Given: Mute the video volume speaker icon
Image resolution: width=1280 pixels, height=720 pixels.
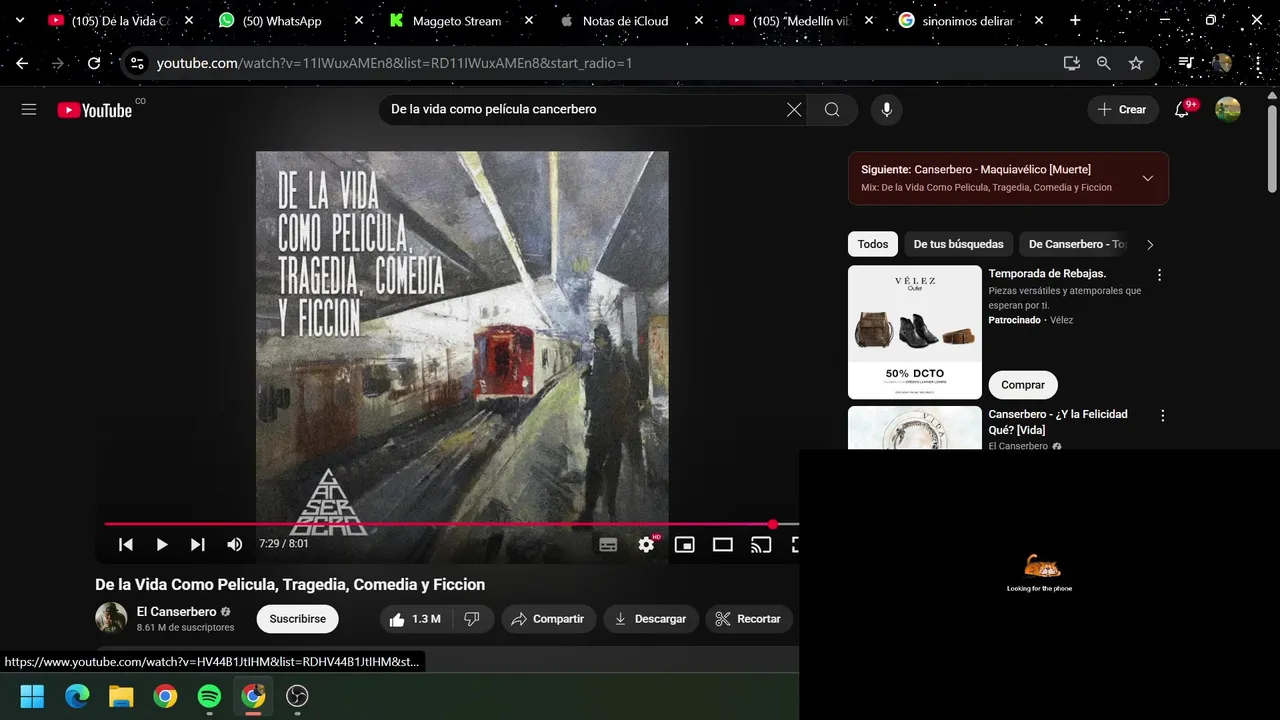Looking at the screenshot, I should pyautogui.click(x=234, y=545).
